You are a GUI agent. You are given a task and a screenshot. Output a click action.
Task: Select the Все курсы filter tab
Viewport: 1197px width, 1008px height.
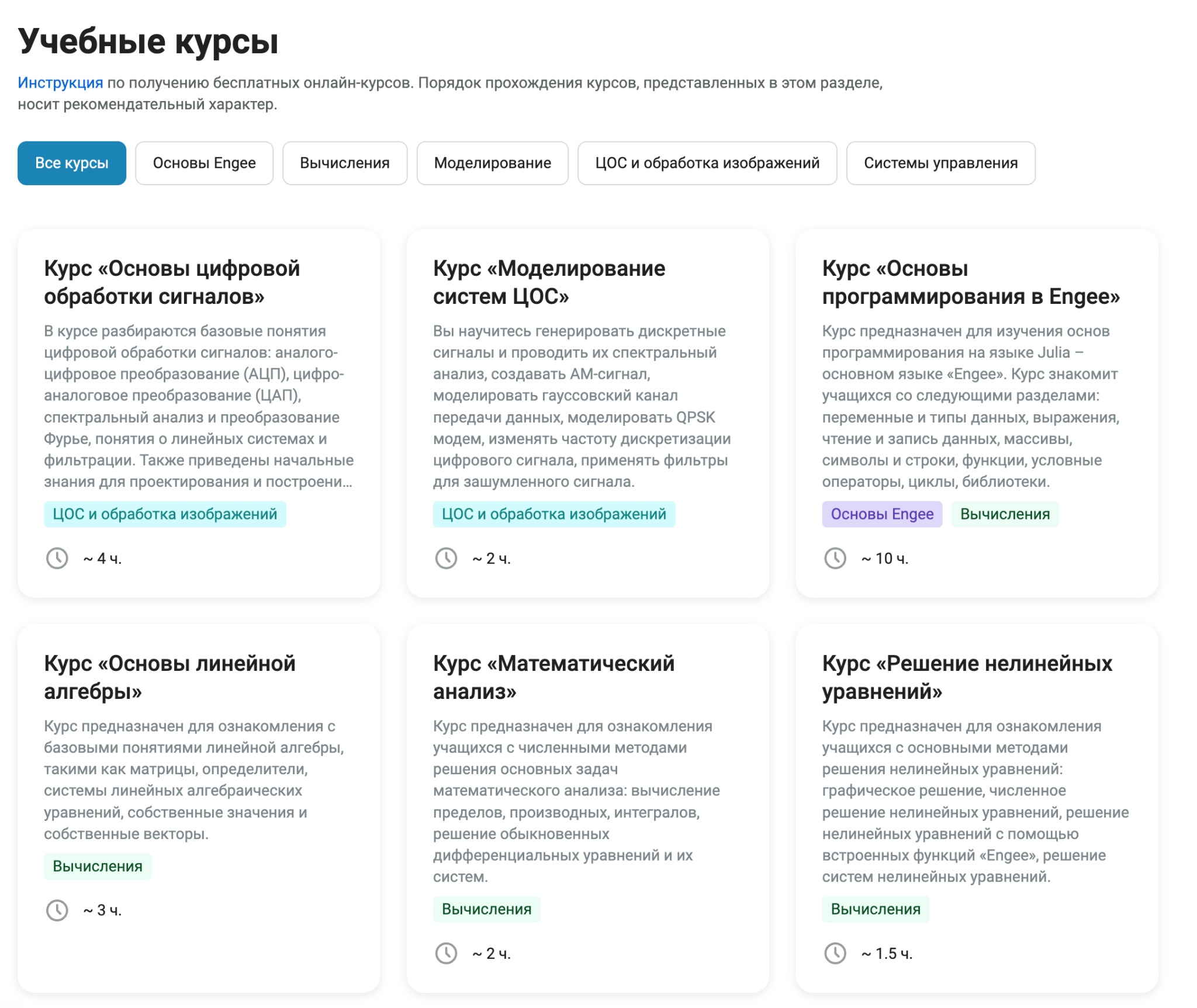(72, 163)
